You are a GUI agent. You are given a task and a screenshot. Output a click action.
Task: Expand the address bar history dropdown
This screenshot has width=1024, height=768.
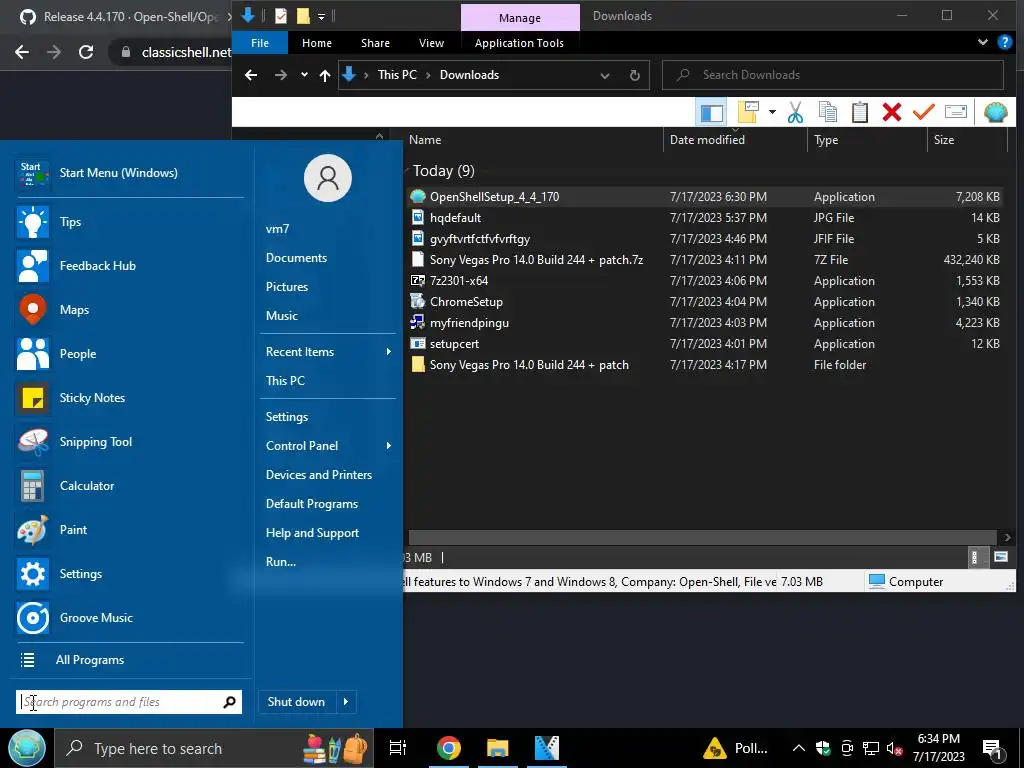(605, 76)
